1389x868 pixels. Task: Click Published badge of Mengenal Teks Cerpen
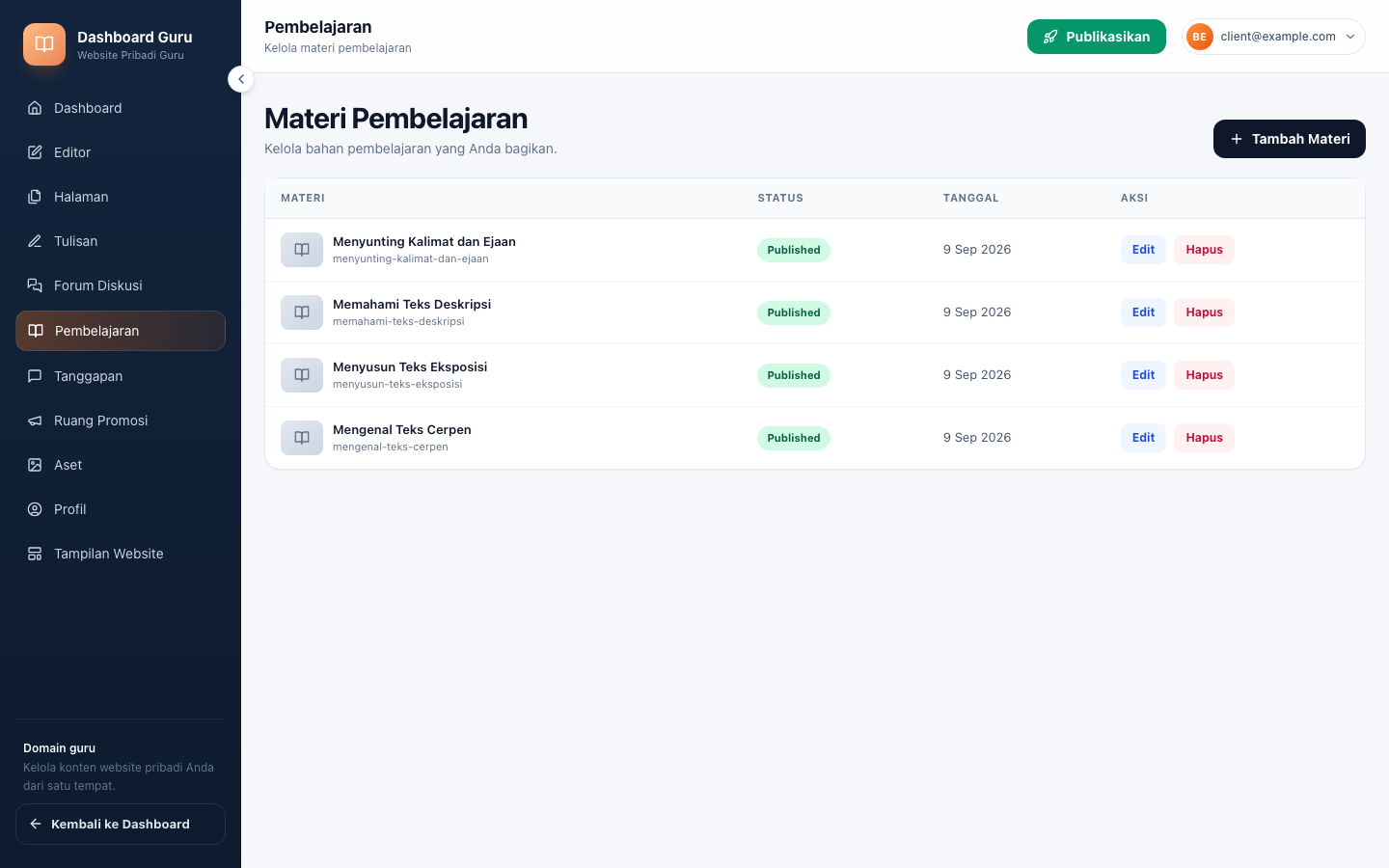pos(794,438)
